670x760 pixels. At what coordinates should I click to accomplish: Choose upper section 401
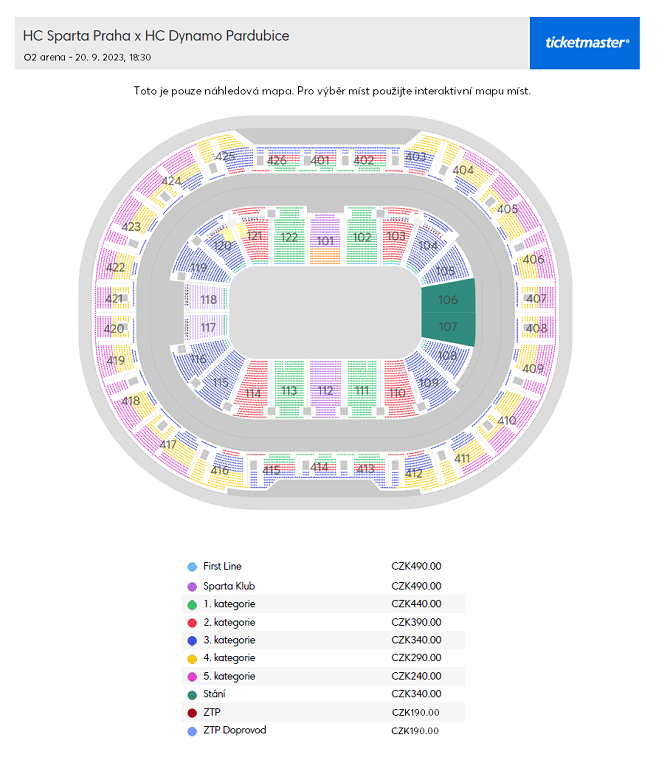point(319,159)
